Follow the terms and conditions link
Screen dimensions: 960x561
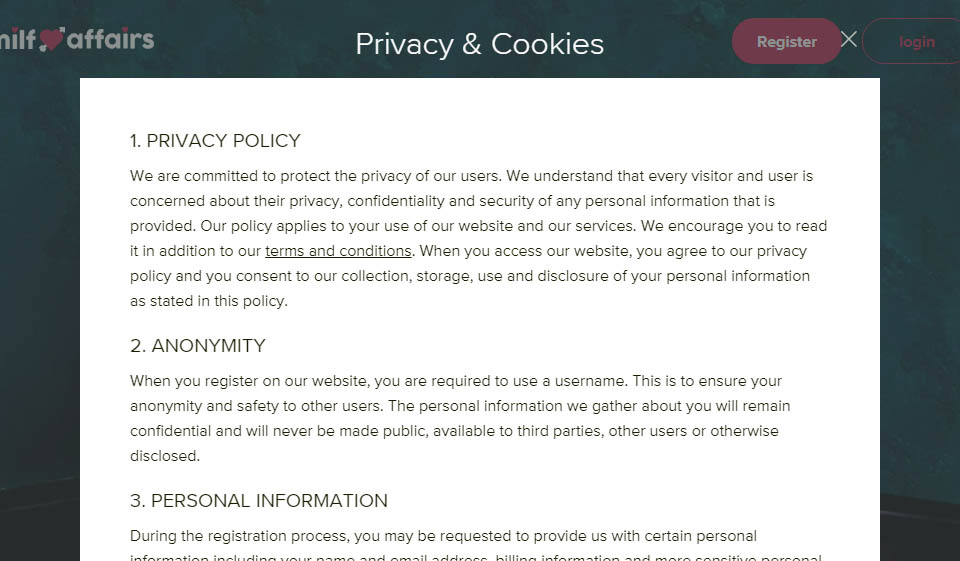pos(338,251)
